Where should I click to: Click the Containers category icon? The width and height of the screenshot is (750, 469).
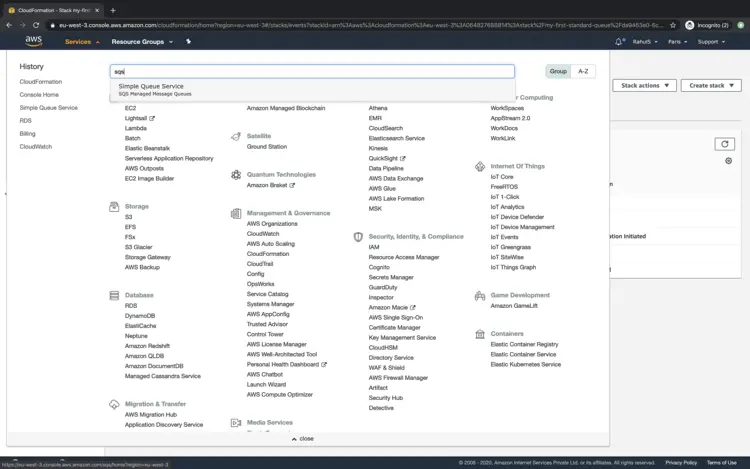pyautogui.click(x=480, y=334)
